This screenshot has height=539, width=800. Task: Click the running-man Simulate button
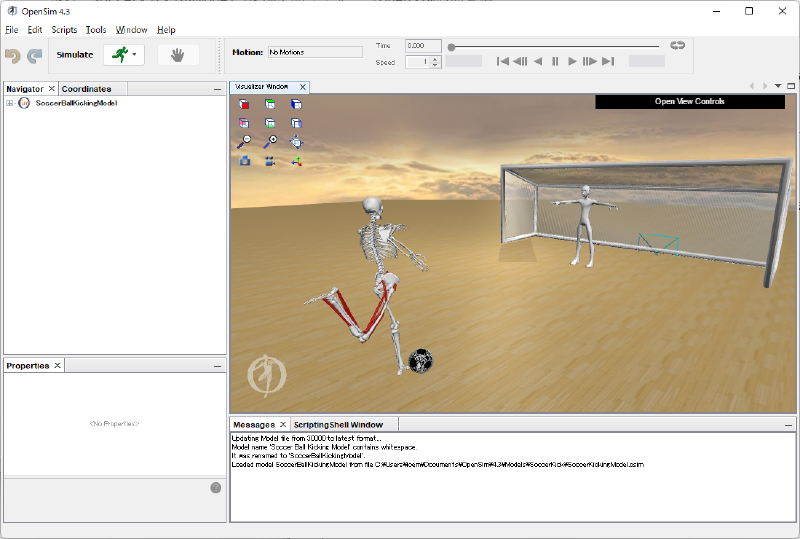[x=120, y=55]
